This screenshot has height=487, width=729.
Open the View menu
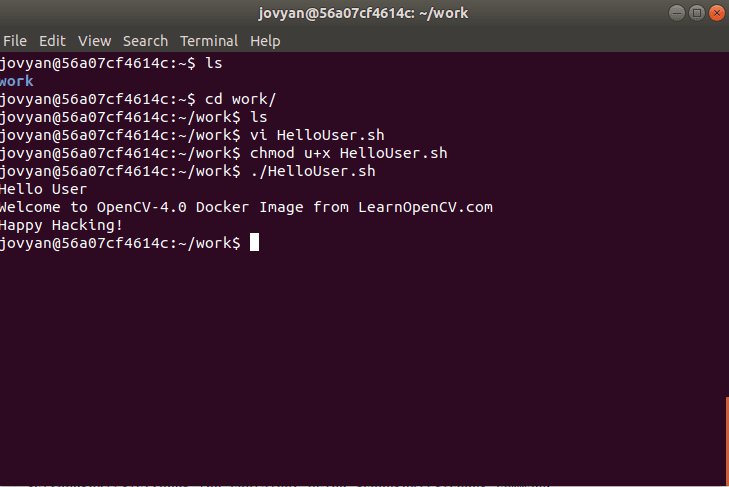[94, 41]
